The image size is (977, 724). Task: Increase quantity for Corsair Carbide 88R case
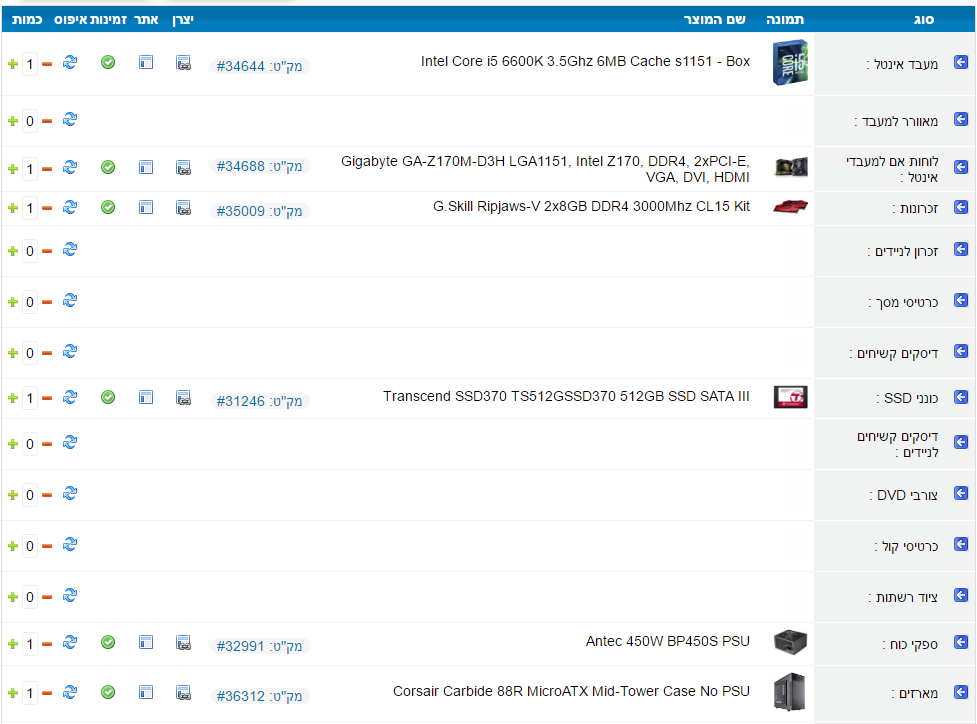(12, 693)
